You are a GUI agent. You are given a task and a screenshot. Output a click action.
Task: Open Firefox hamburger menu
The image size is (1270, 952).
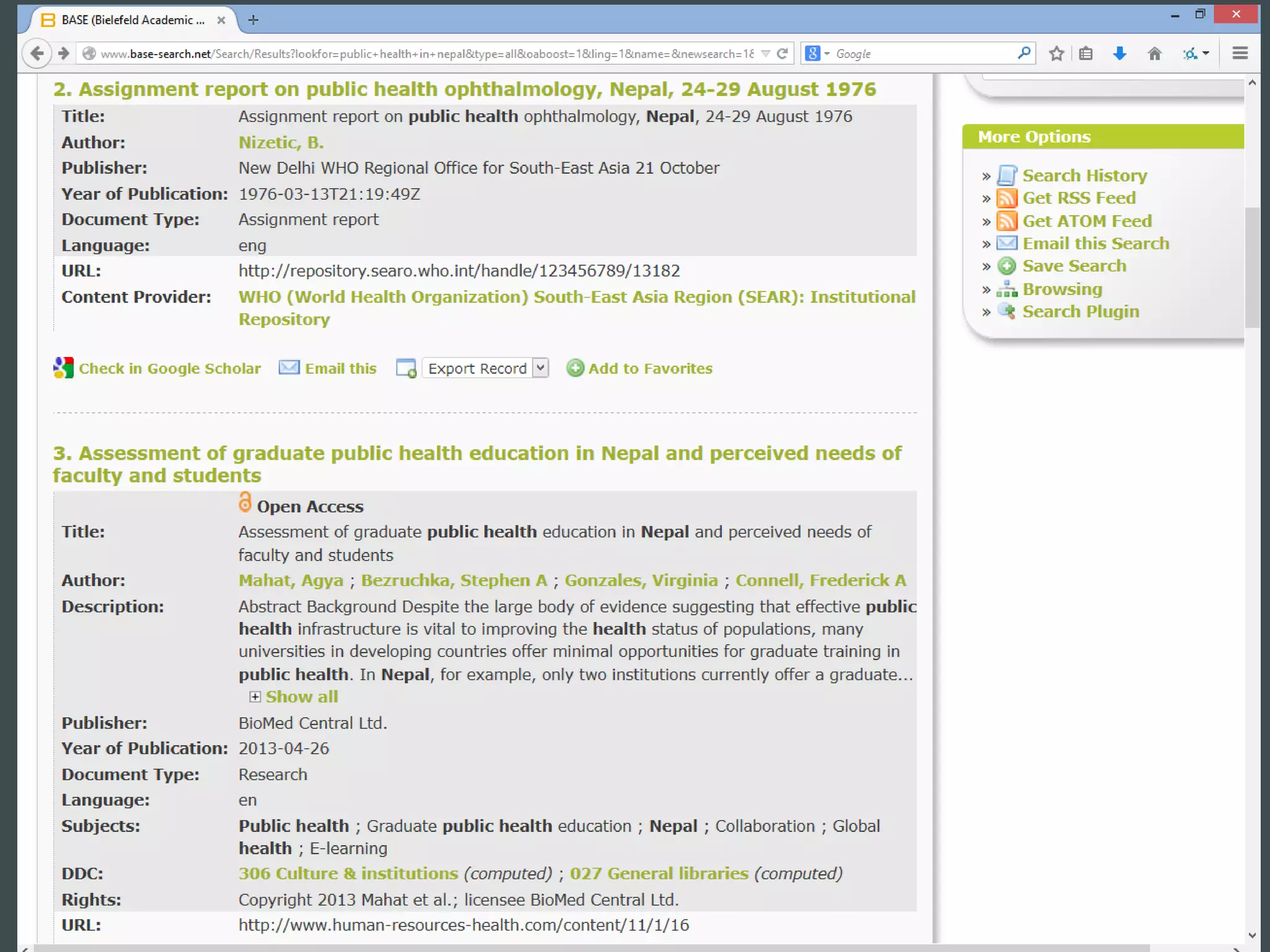click(1240, 54)
